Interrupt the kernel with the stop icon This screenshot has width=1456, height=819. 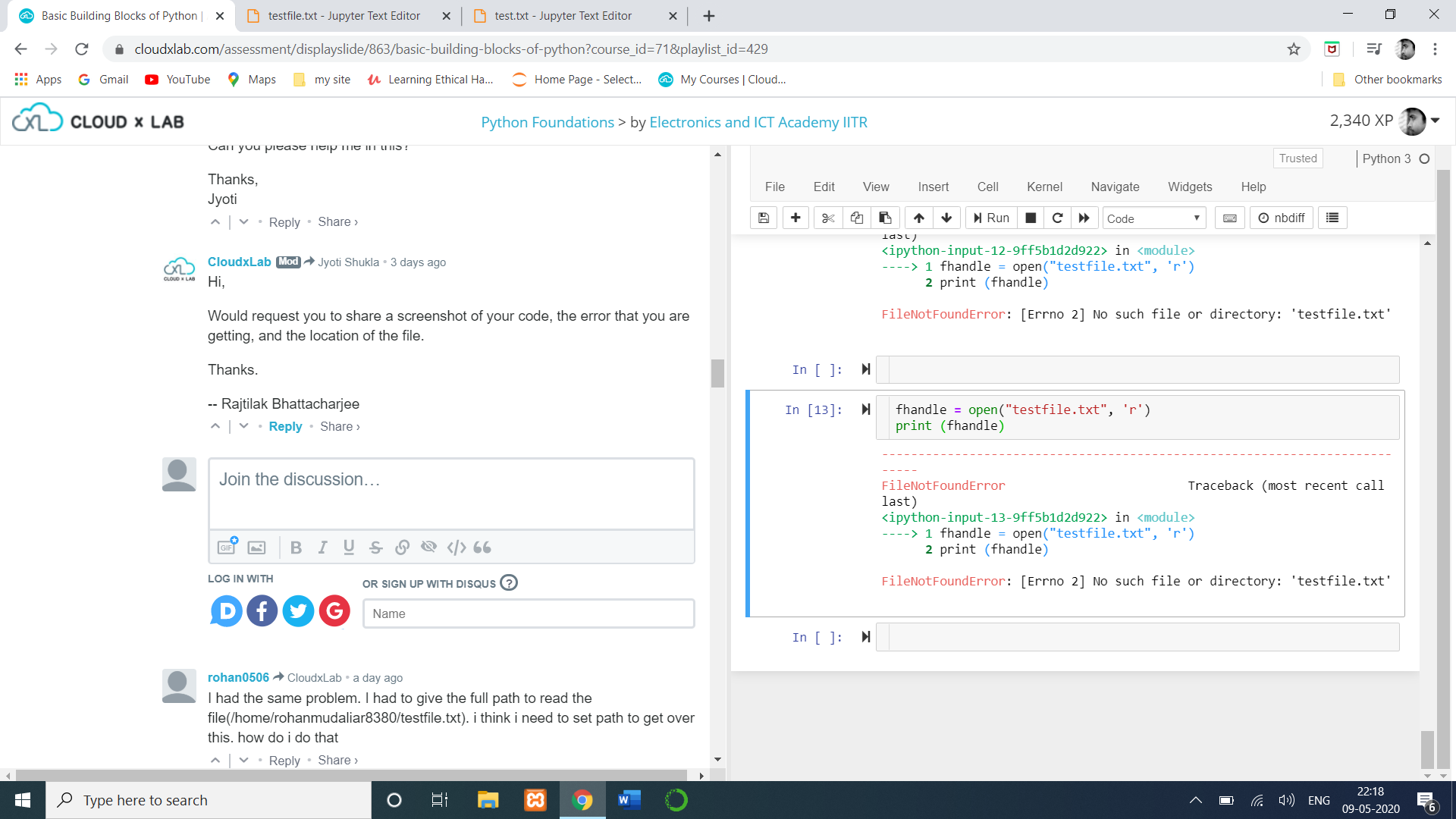1031,218
